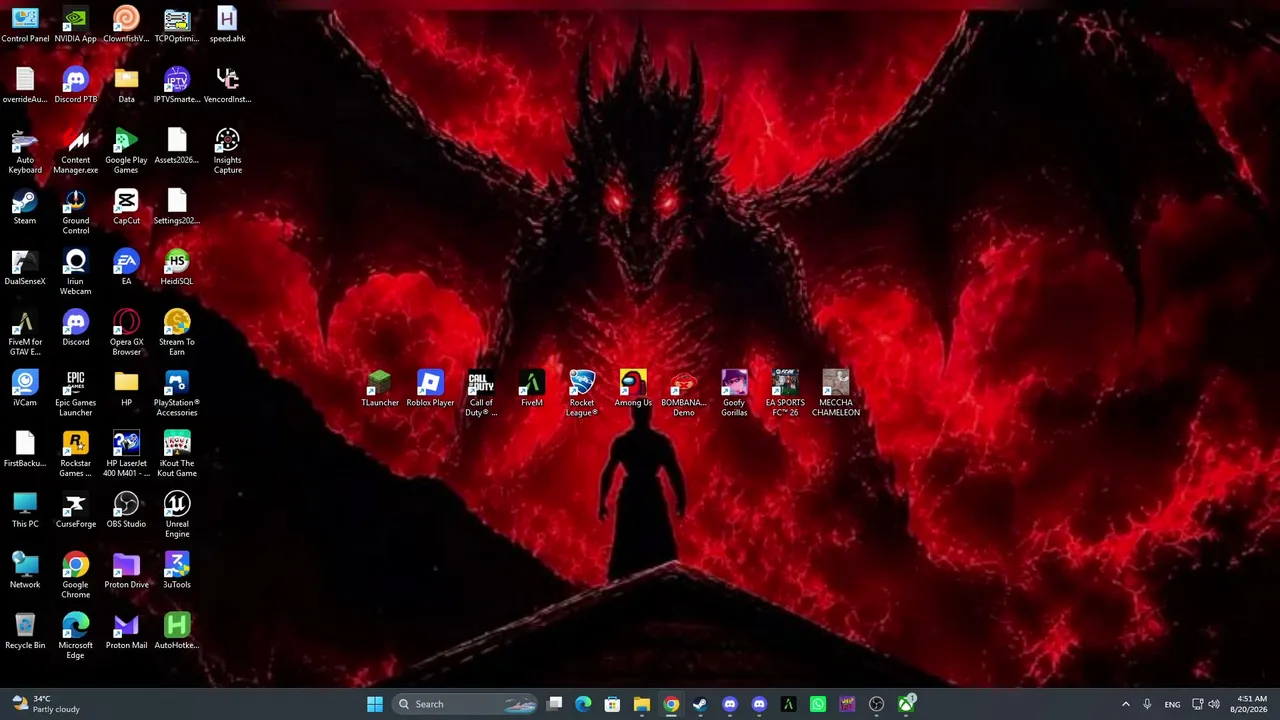The image size is (1280, 720).
Task: Select the Among Us desktop icon
Action: 633,390
